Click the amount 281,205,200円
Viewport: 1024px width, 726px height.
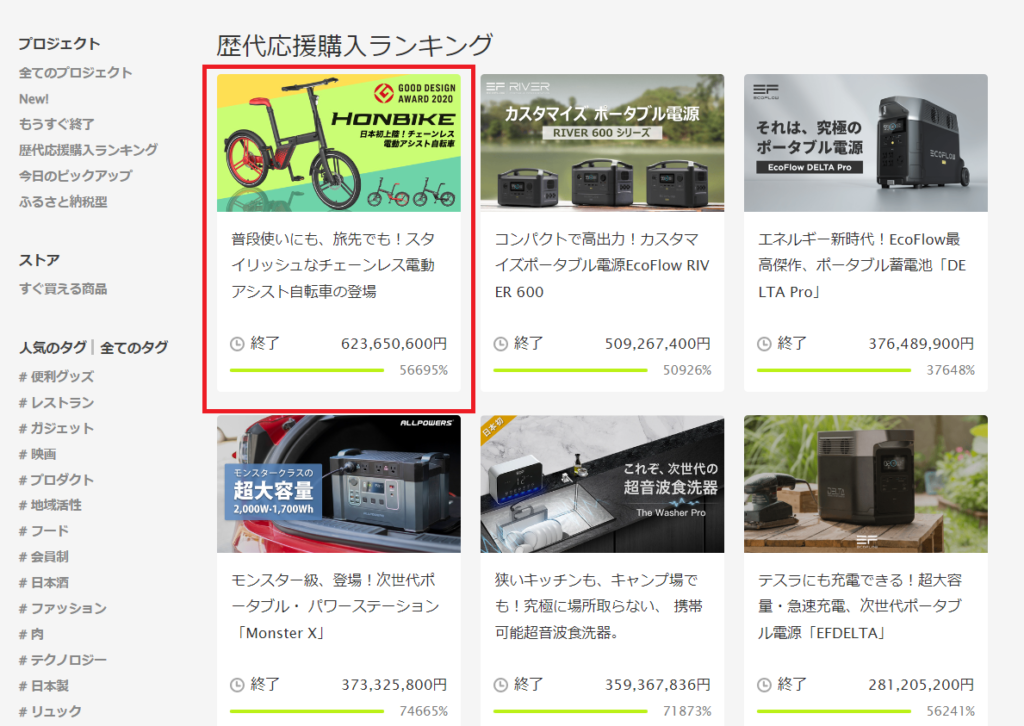pos(921,684)
